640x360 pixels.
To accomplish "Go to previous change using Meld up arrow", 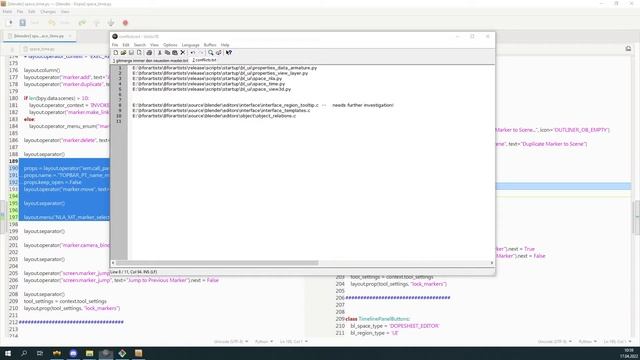I will pos(96,23).
